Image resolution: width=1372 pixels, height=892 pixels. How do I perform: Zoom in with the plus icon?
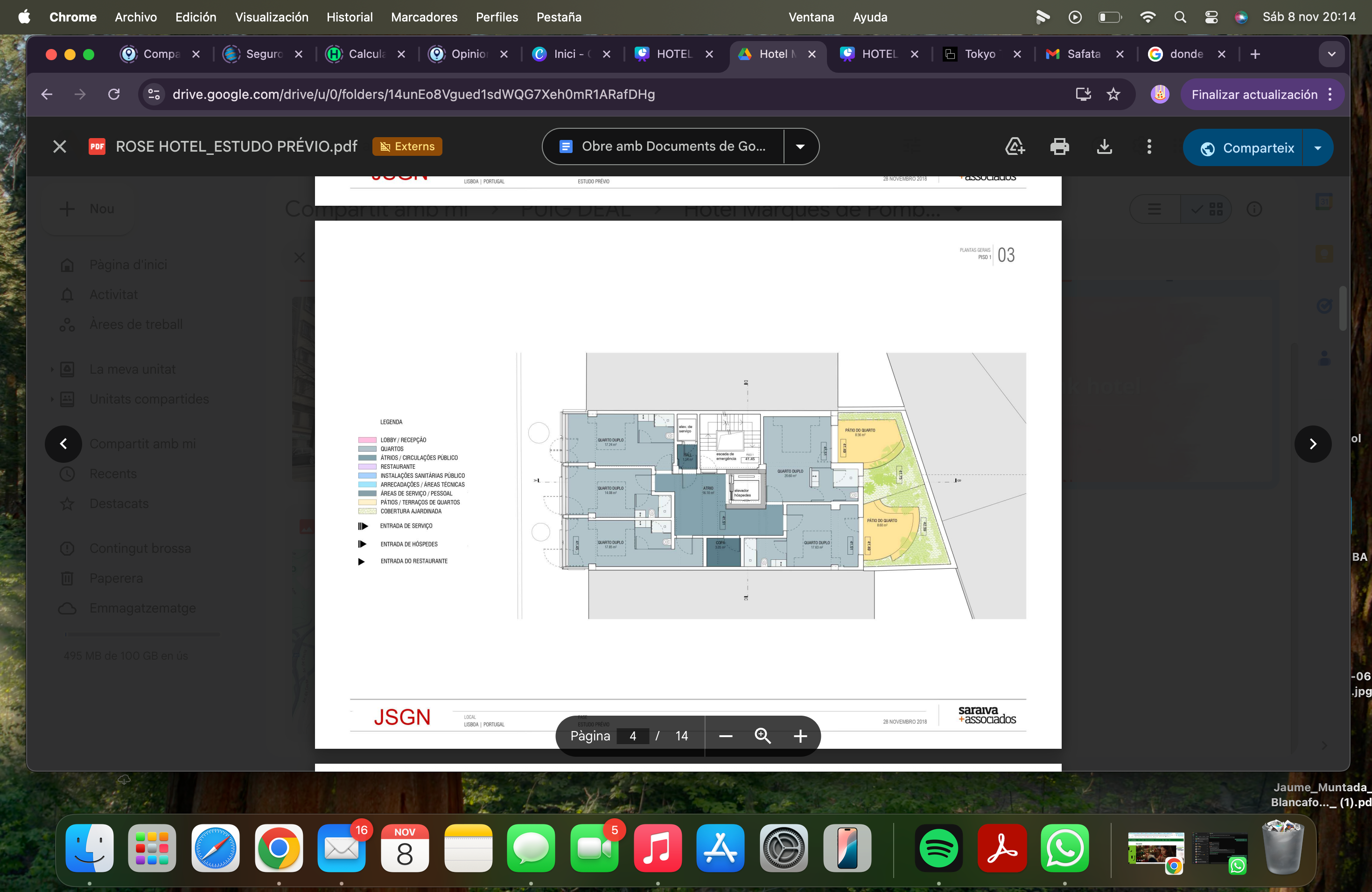coord(799,736)
